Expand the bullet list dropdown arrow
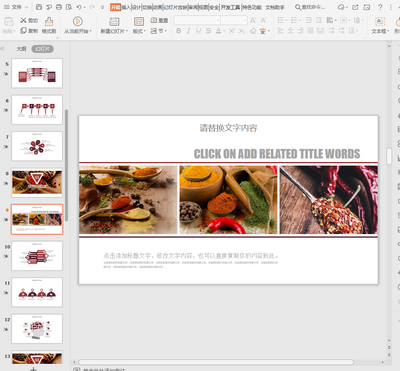 tap(286, 20)
